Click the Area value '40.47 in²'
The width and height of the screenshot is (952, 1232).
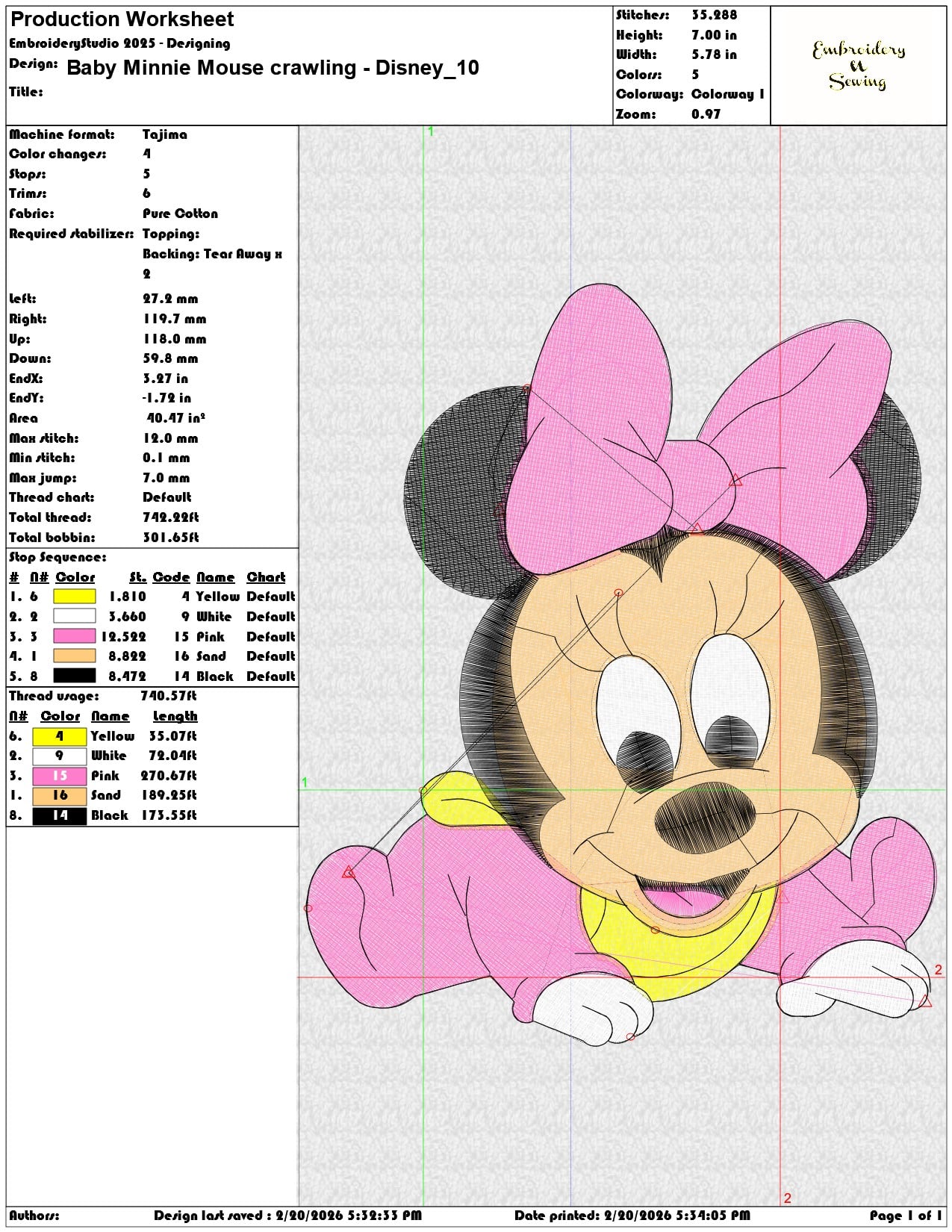click(176, 418)
